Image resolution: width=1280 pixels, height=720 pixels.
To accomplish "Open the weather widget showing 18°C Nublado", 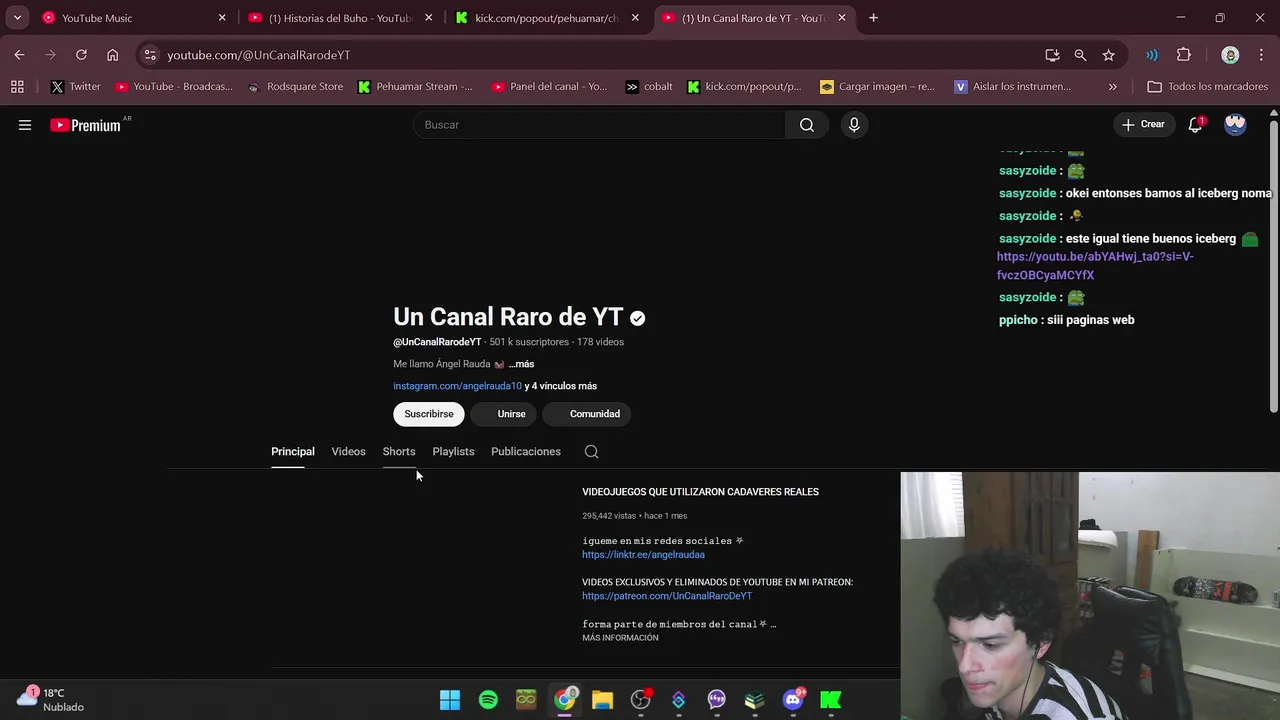I will coord(52,699).
